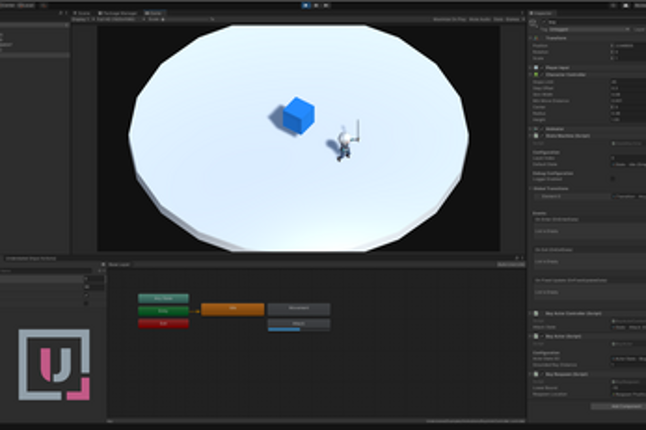This screenshot has width=646, height=430.
Task: Click the Attack state progress bar
Action: 283,329
